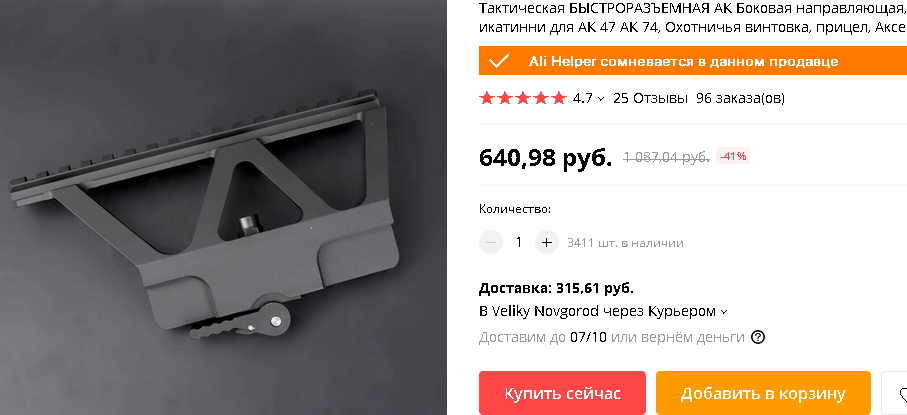Click the Ali Helper checkmark icon
907x415 pixels.
(x=499, y=61)
